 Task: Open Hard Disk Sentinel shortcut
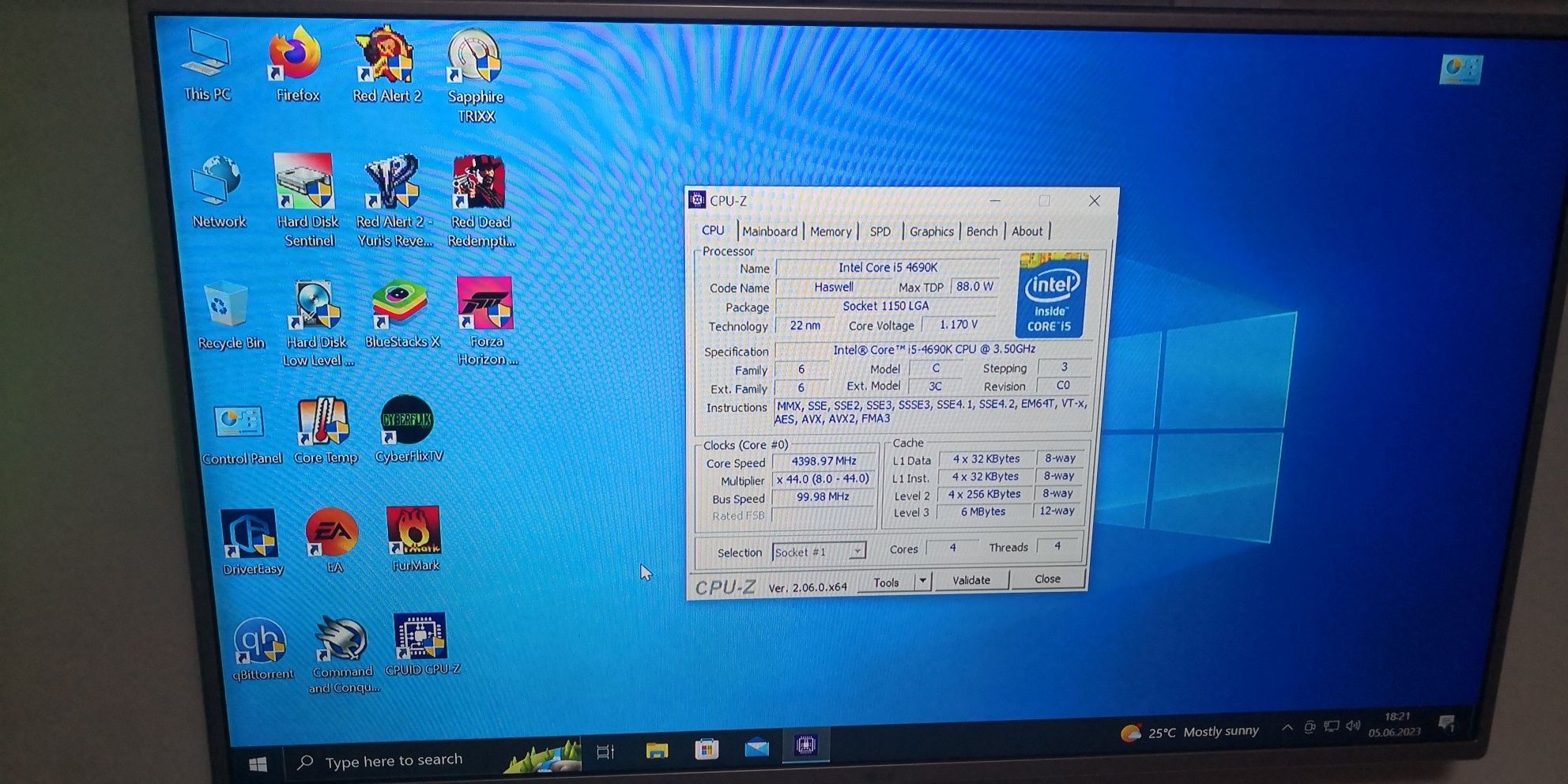coord(307,201)
